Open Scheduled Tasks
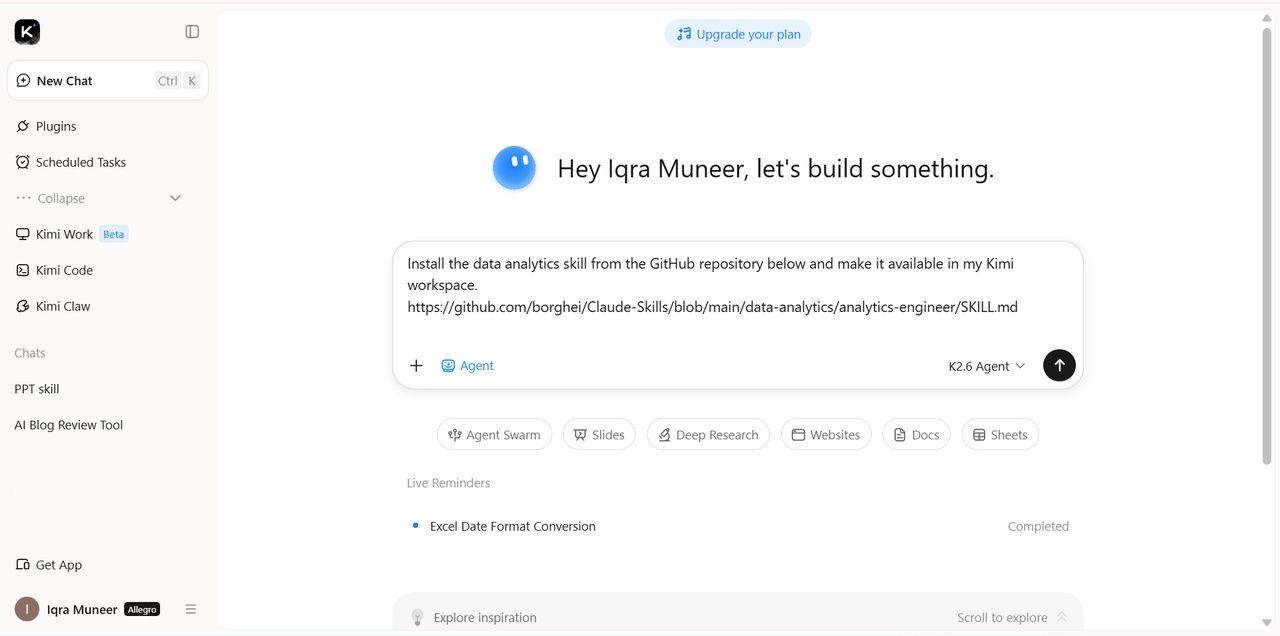The height and width of the screenshot is (636, 1280). 71,162
